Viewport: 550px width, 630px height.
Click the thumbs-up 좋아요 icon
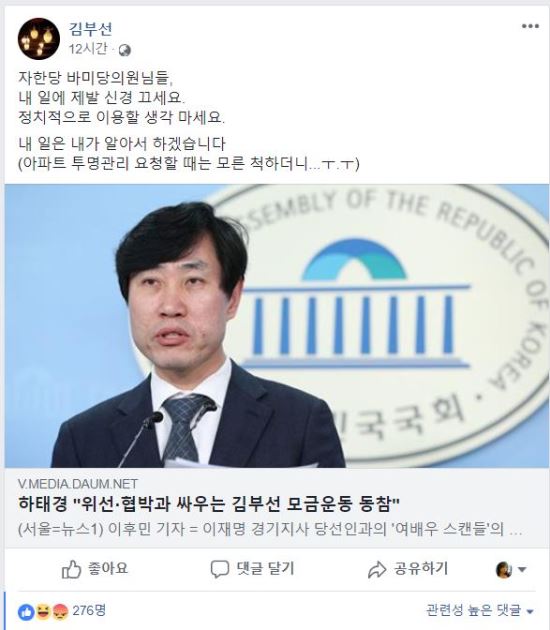pyautogui.click(x=72, y=569)
